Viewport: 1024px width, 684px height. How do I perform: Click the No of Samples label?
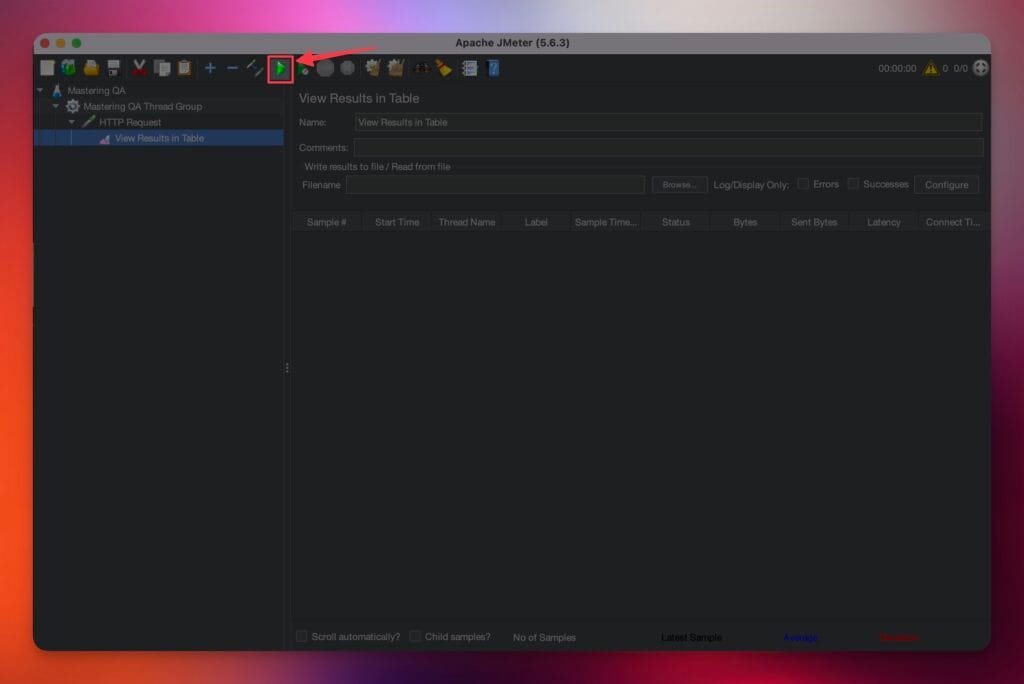(x=544, y=637)
